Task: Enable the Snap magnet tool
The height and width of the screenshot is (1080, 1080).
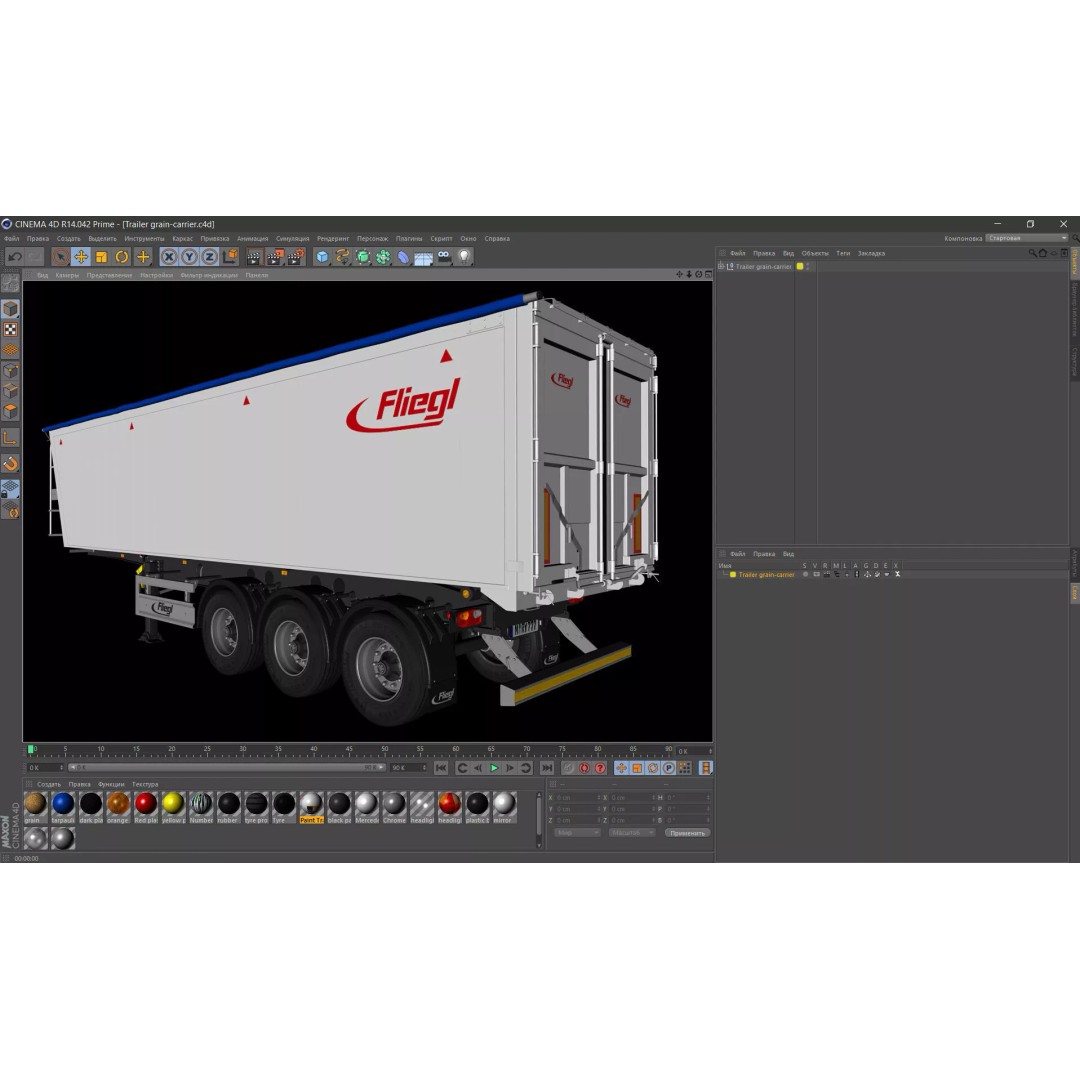Action: (10, 464)
